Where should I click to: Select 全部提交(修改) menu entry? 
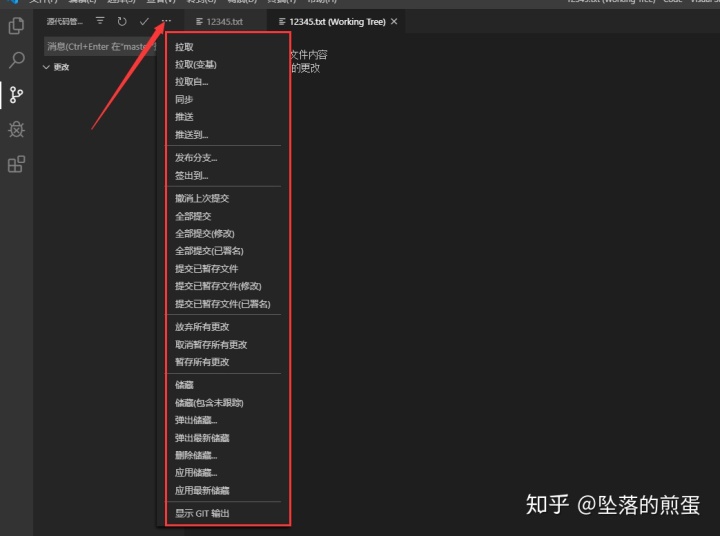[205, 234]
